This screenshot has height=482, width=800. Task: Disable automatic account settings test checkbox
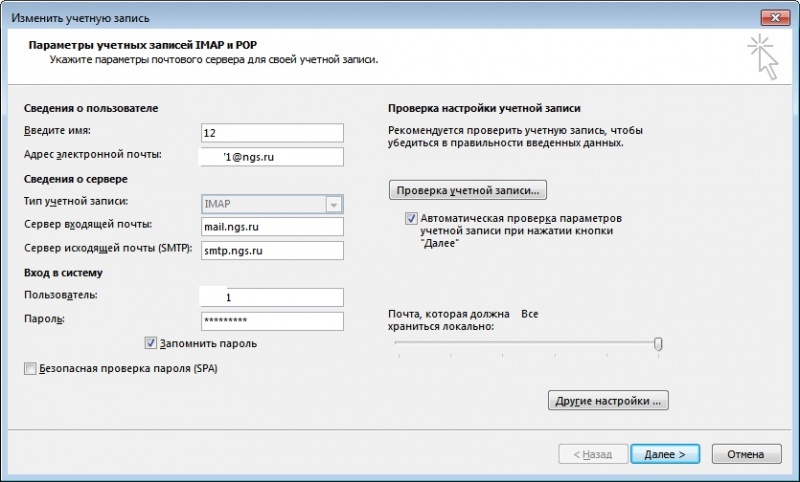click(411, 218)
